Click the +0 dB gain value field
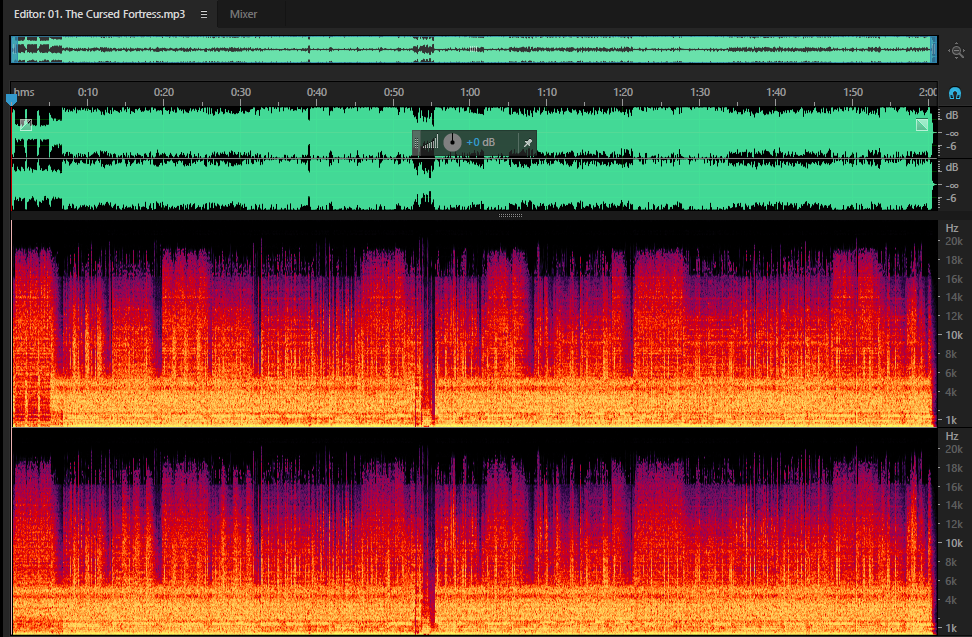The image size is (972, 637). pyautogui.click(x=481, y=143)
